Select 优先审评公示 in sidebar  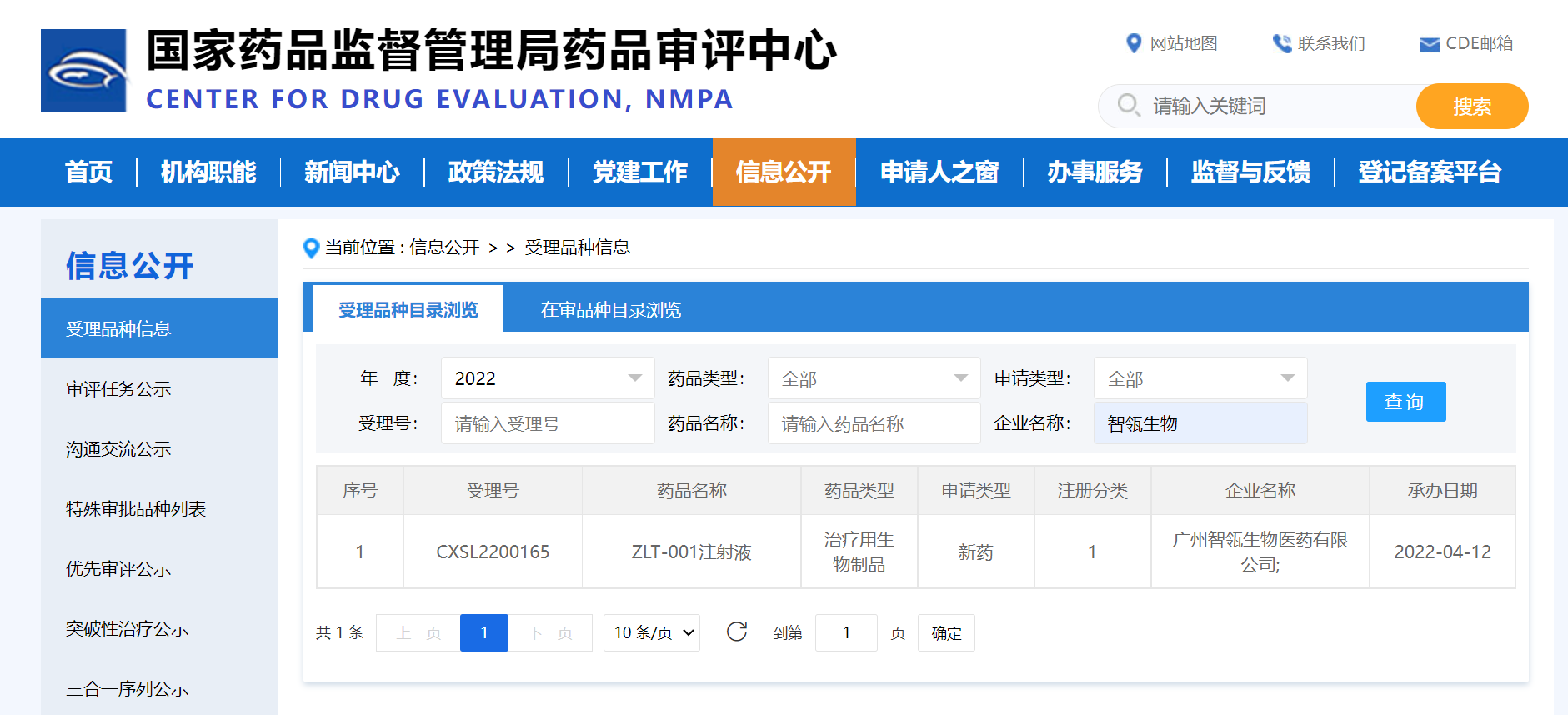point(159,569)
